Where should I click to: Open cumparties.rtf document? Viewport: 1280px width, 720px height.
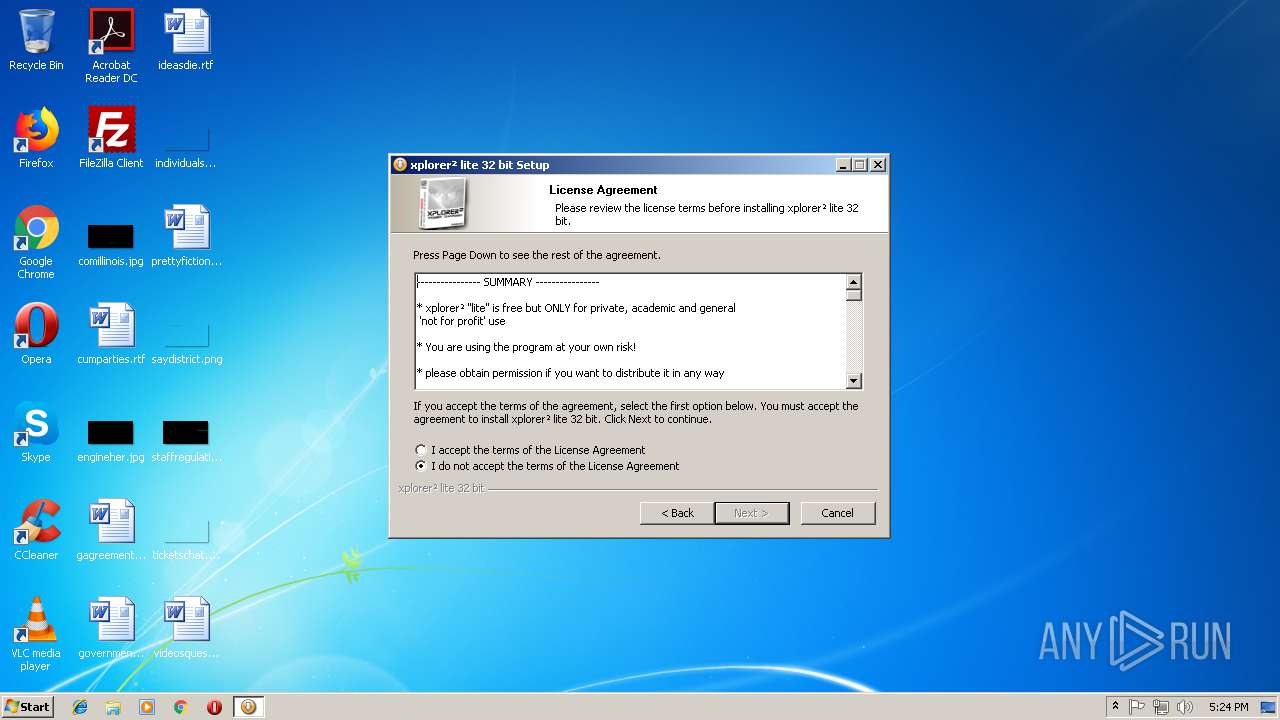click(111, 334)
